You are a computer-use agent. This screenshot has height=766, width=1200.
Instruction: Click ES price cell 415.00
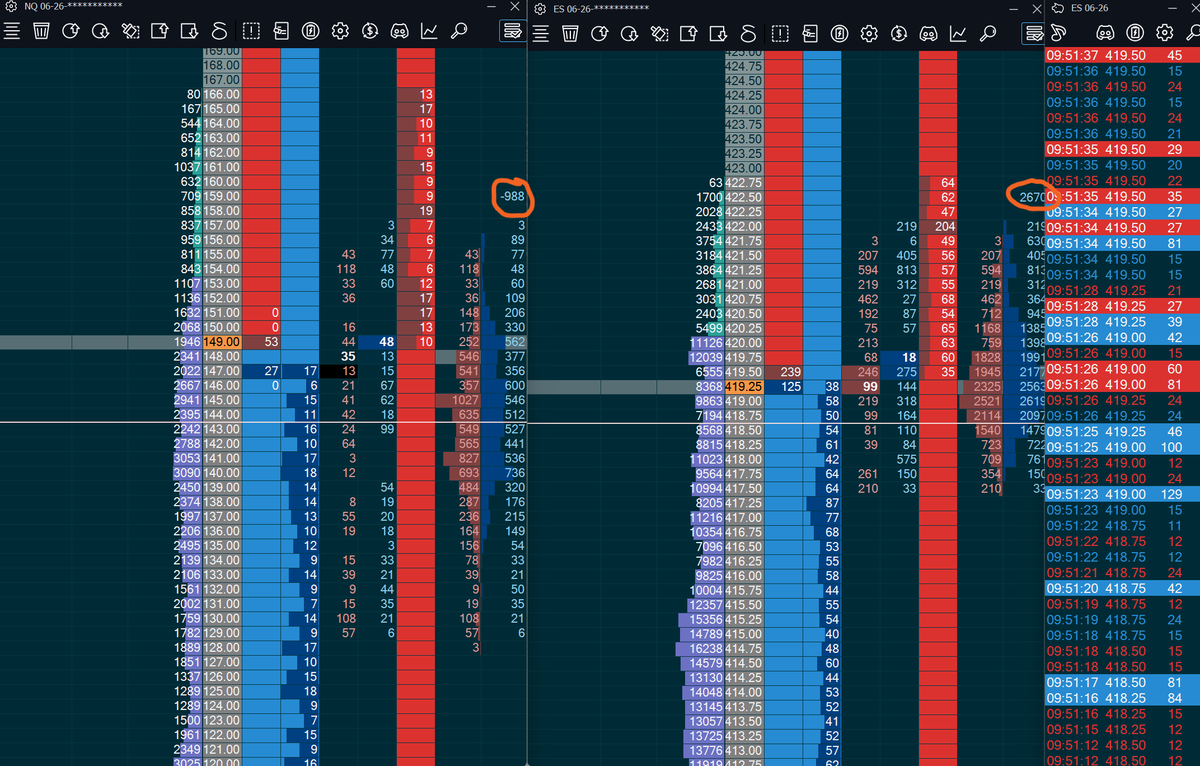pyautogui.click(x=743, y=633)
